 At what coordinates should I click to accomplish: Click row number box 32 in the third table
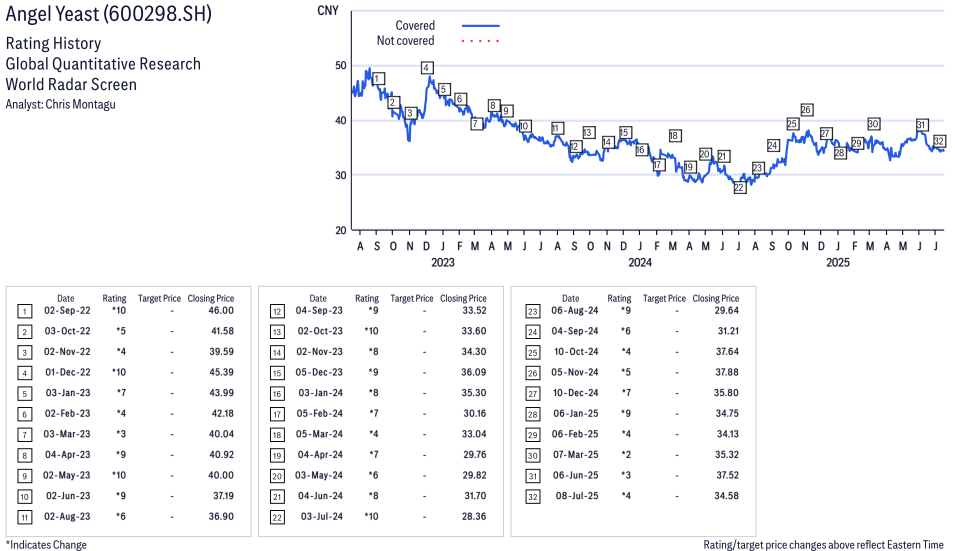click(x=532, y=497)
